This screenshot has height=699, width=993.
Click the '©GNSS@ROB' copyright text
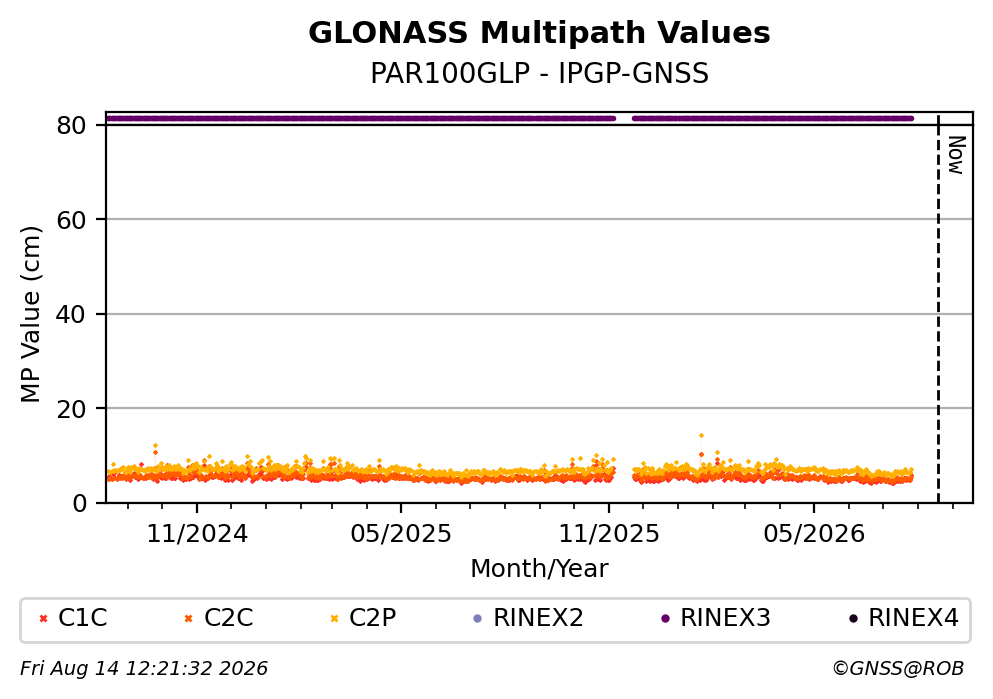coord(898,669)
